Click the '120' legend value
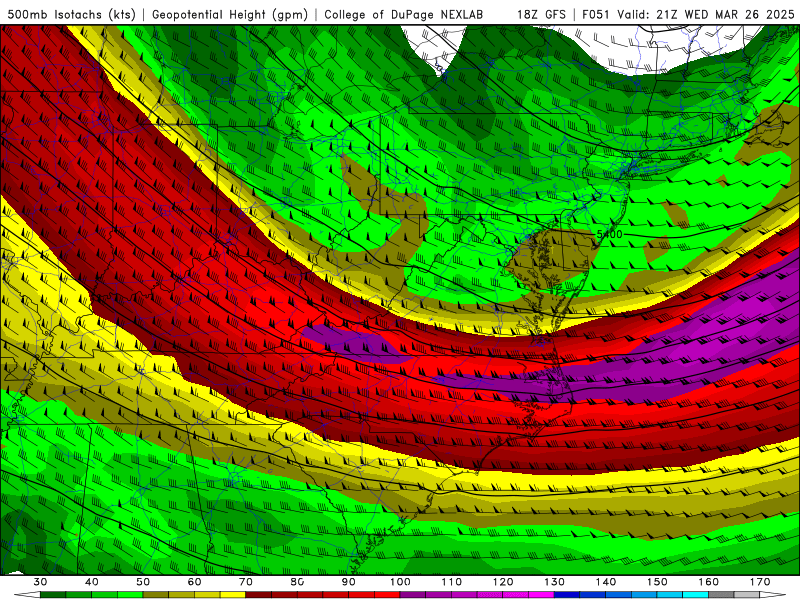The width and height of the screenshot is (800, 600). [x=503, y=582]
